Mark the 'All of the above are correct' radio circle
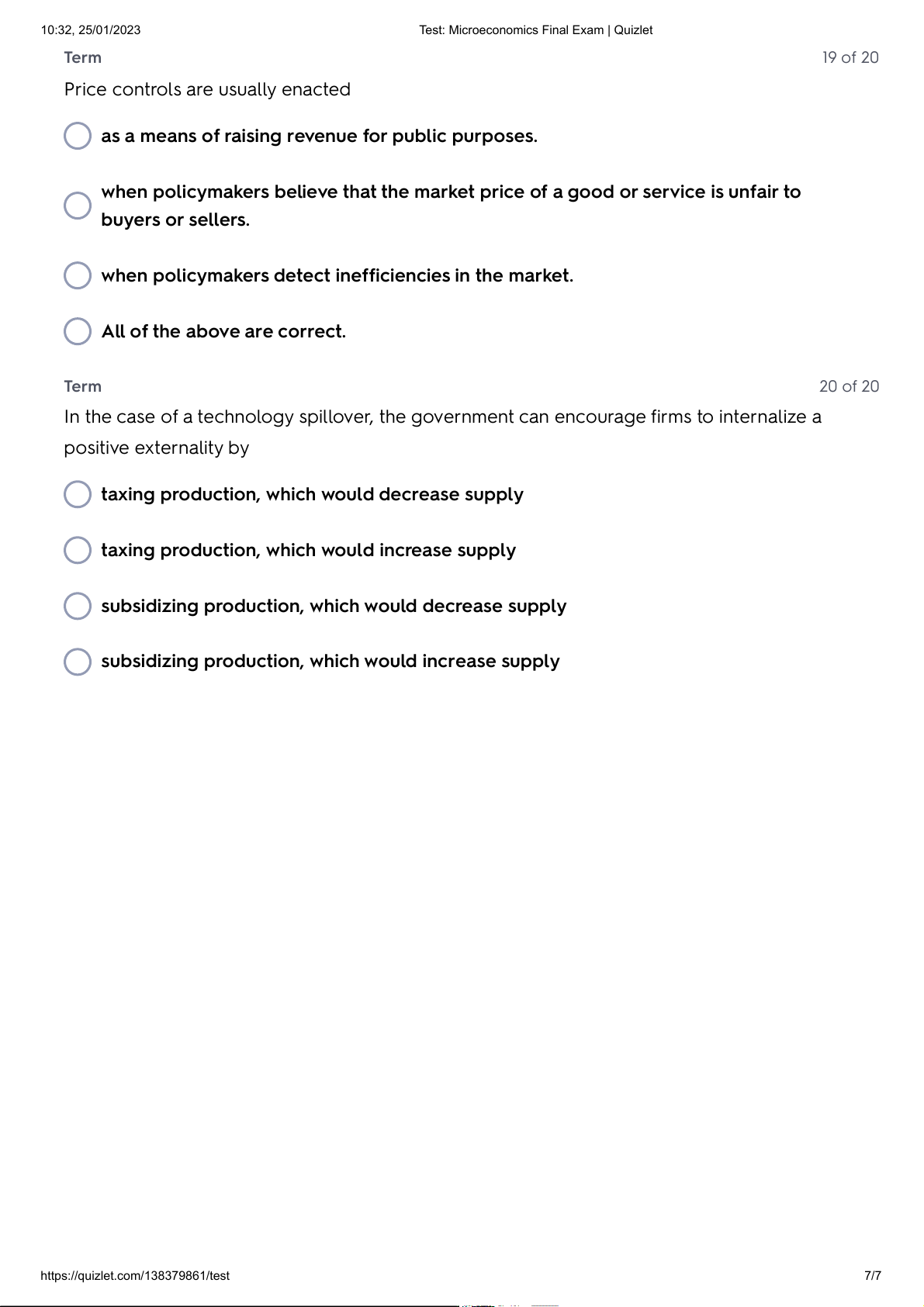Screen dimensions: 924x1307 pyautogui.click(x=78, y=331)
